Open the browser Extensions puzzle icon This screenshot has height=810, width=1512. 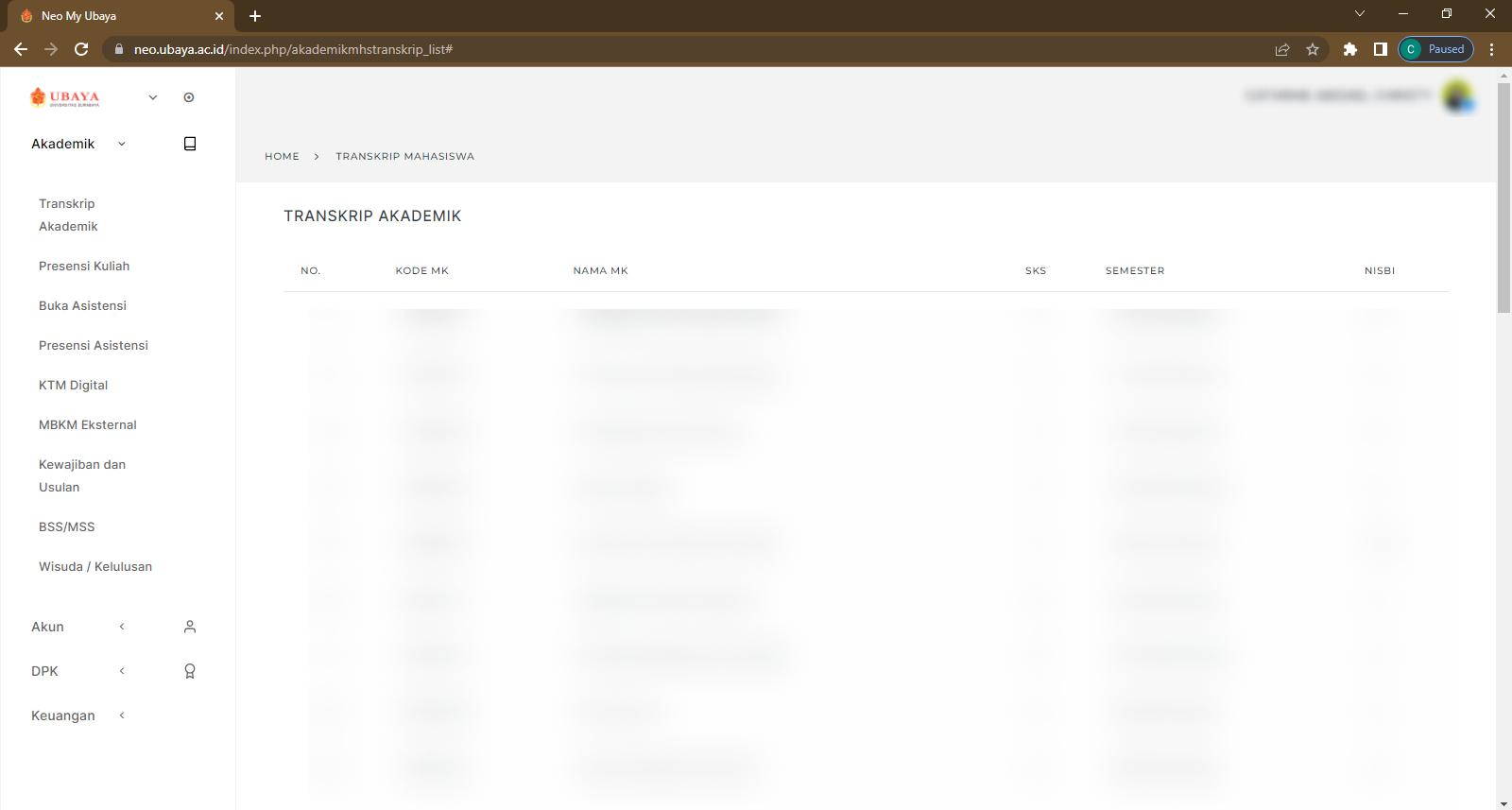[1350, 49]
